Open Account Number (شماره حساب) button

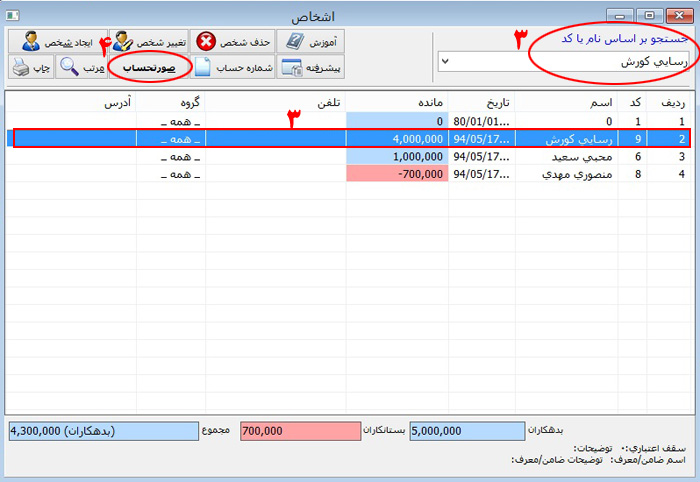coord(229,67)
